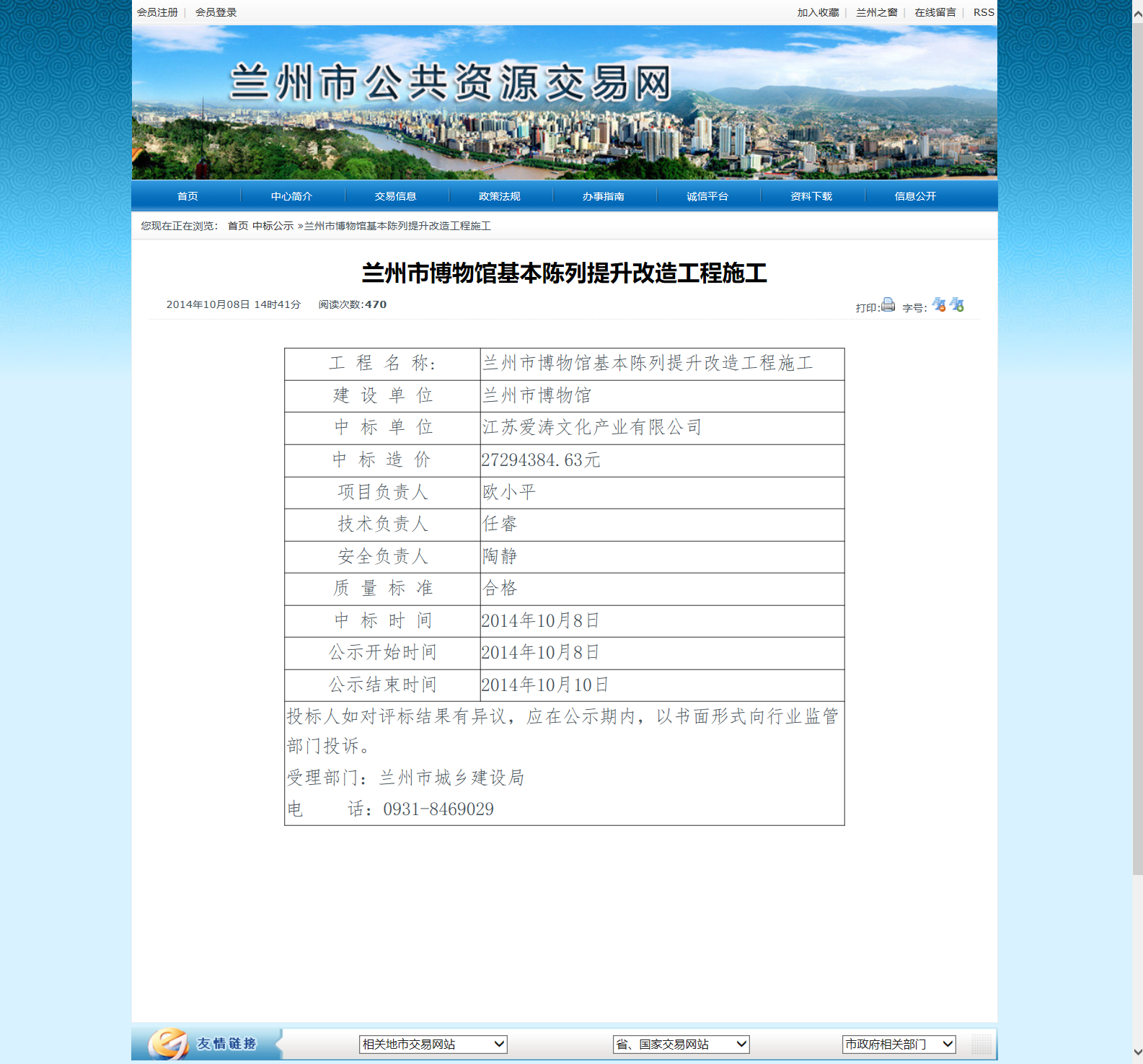Click the 工程名称 value in first table row
Image resolution: width=1143 pixels, height=1064 pixels.
click(648, 363)
